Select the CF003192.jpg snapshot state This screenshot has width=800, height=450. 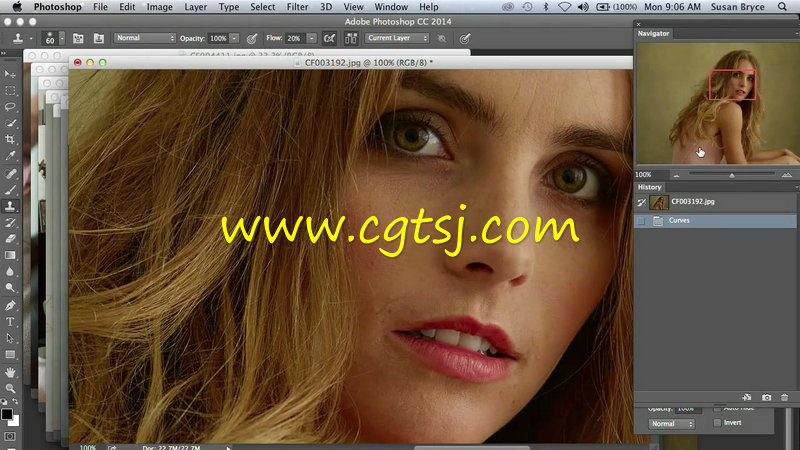[x=715, y=202]
